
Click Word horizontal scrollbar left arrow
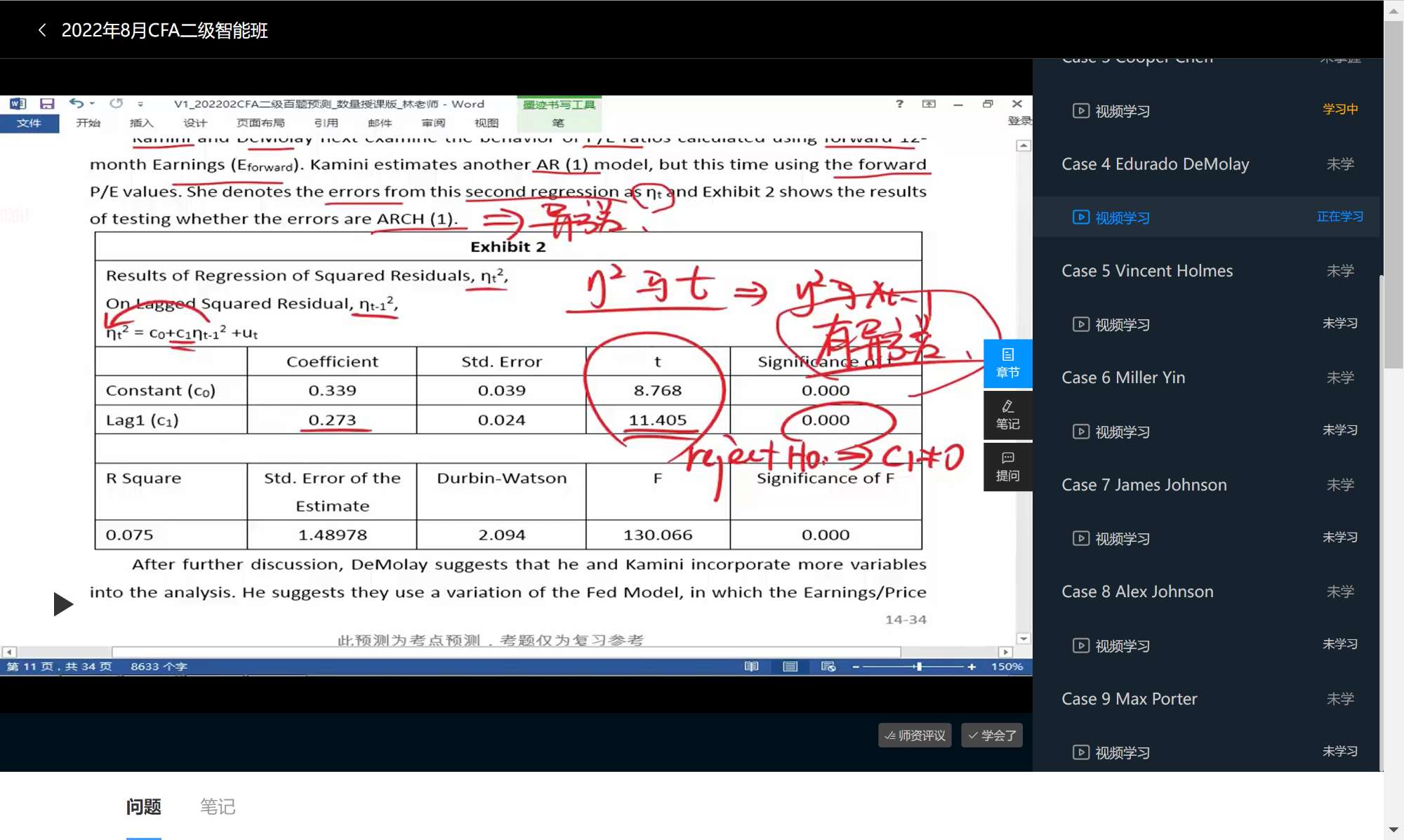8,652
